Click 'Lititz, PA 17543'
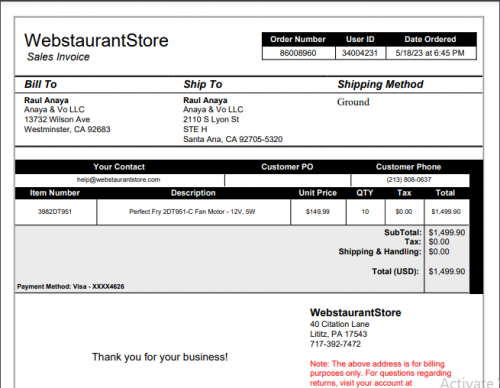The width and height of the screenshot is (500, 388). click(338, 334)
